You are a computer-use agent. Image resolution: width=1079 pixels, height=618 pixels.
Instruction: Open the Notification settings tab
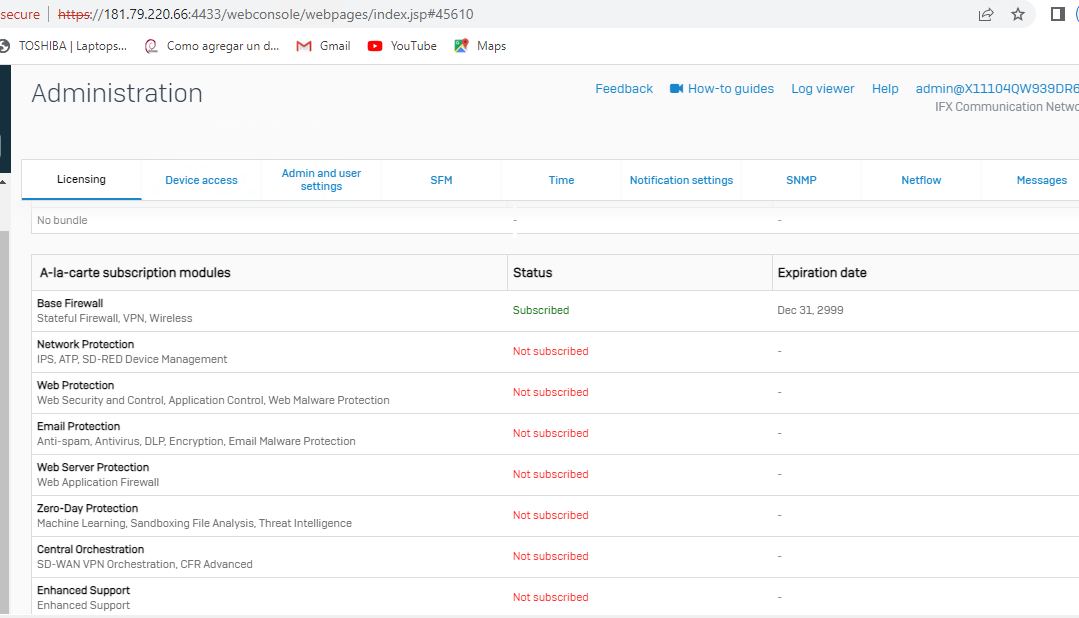point(681,180)
